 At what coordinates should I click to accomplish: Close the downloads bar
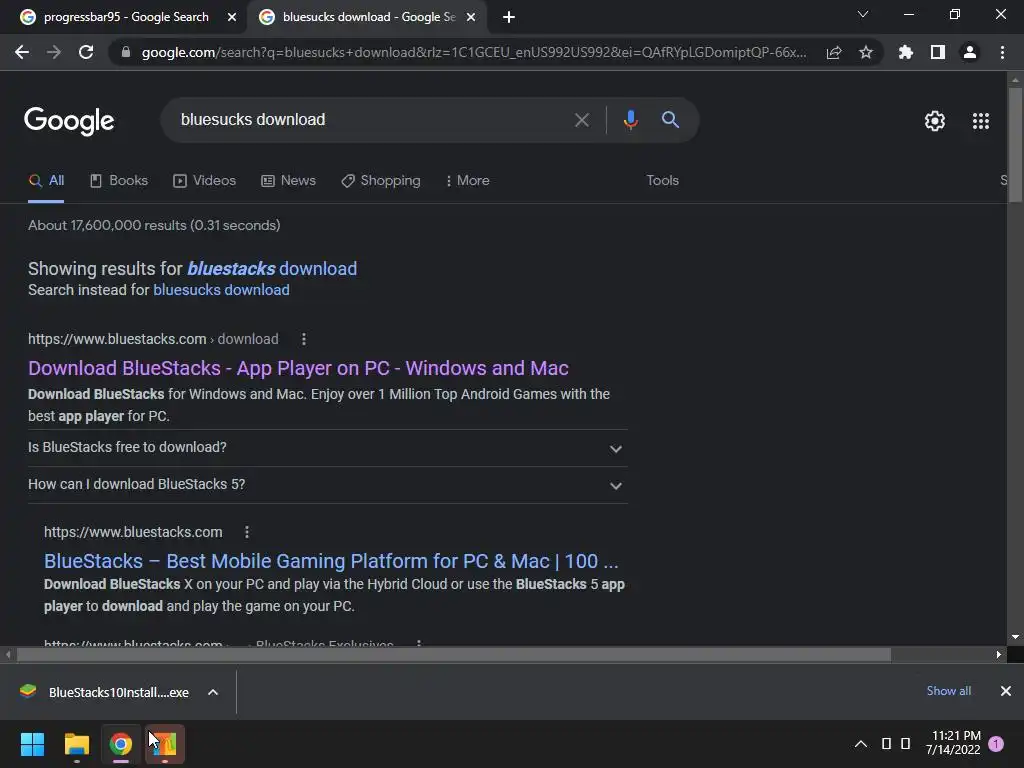point(1006,691)
